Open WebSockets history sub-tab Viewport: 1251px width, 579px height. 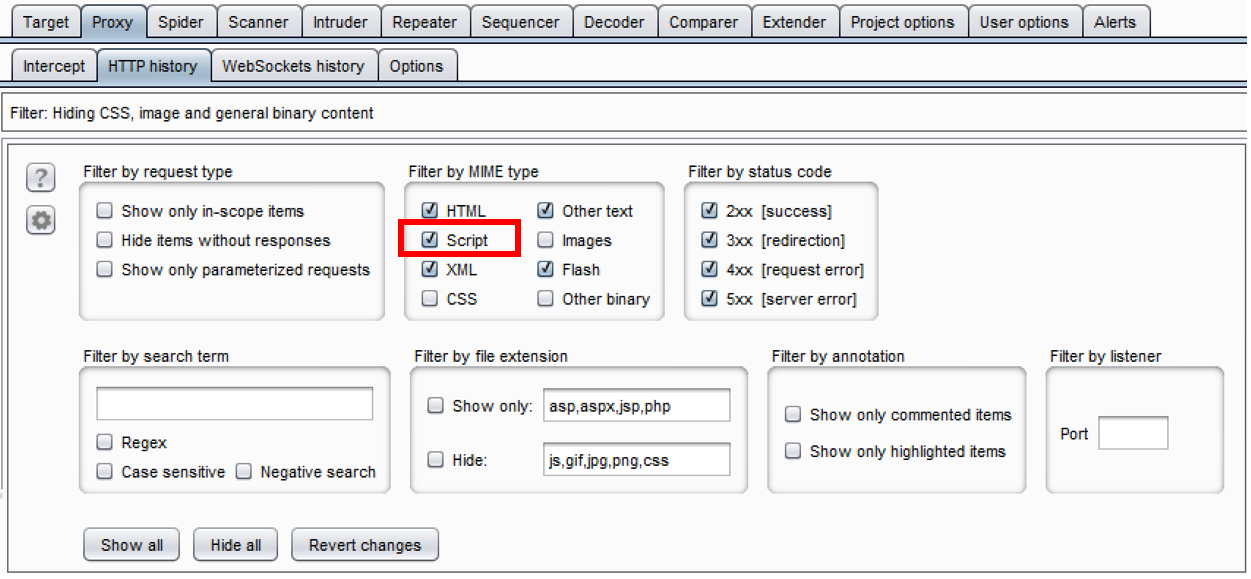(293, 67)
